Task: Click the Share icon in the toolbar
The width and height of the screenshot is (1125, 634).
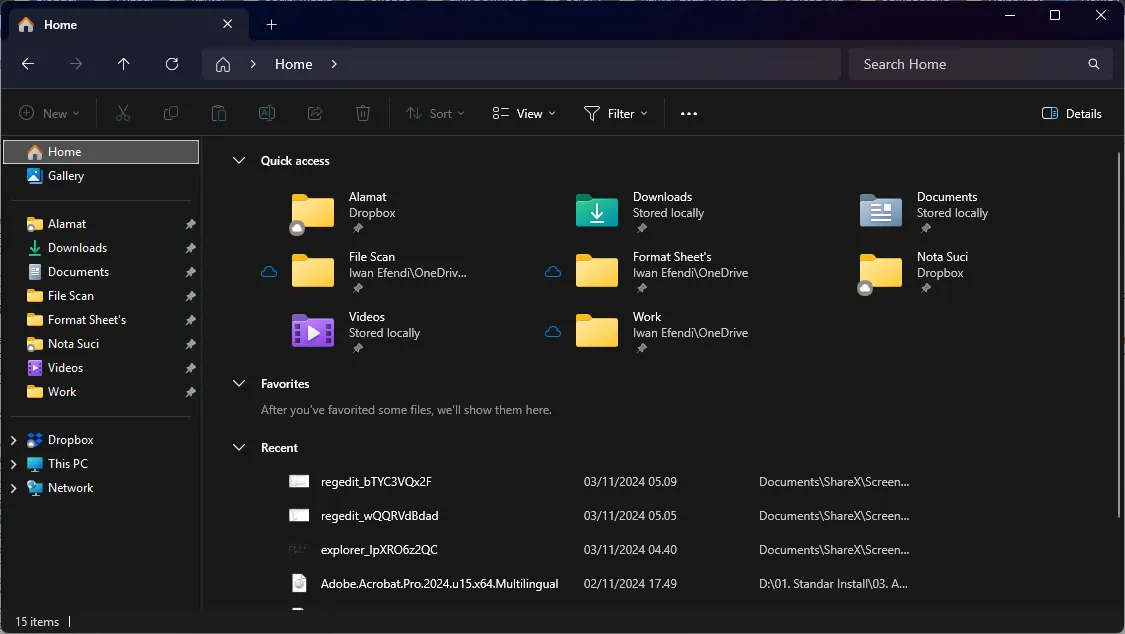Action: pos(314,113)
